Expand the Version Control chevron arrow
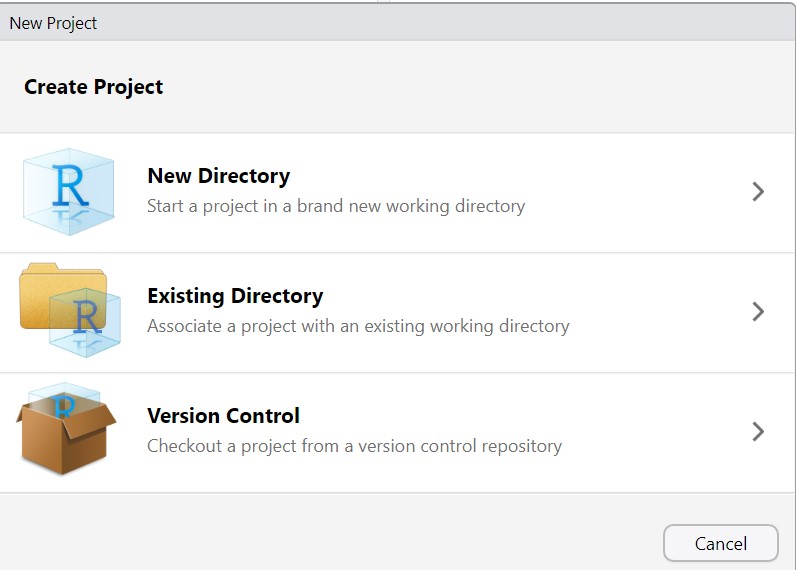This screenshot has height=570, width=796. pos(757,432)
